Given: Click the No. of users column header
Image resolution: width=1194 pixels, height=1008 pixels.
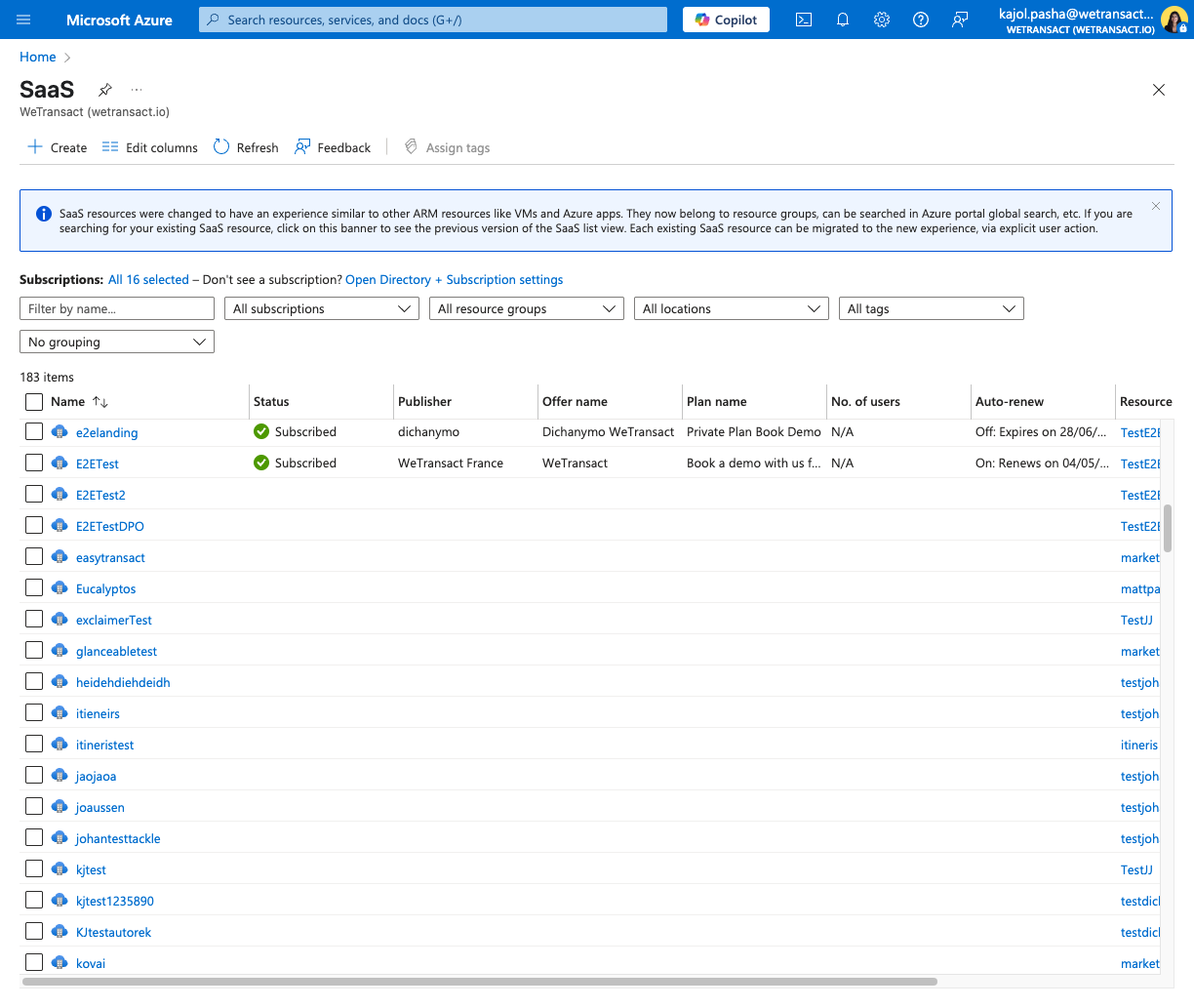Looking at the screenshot, I should click(865, 401).
